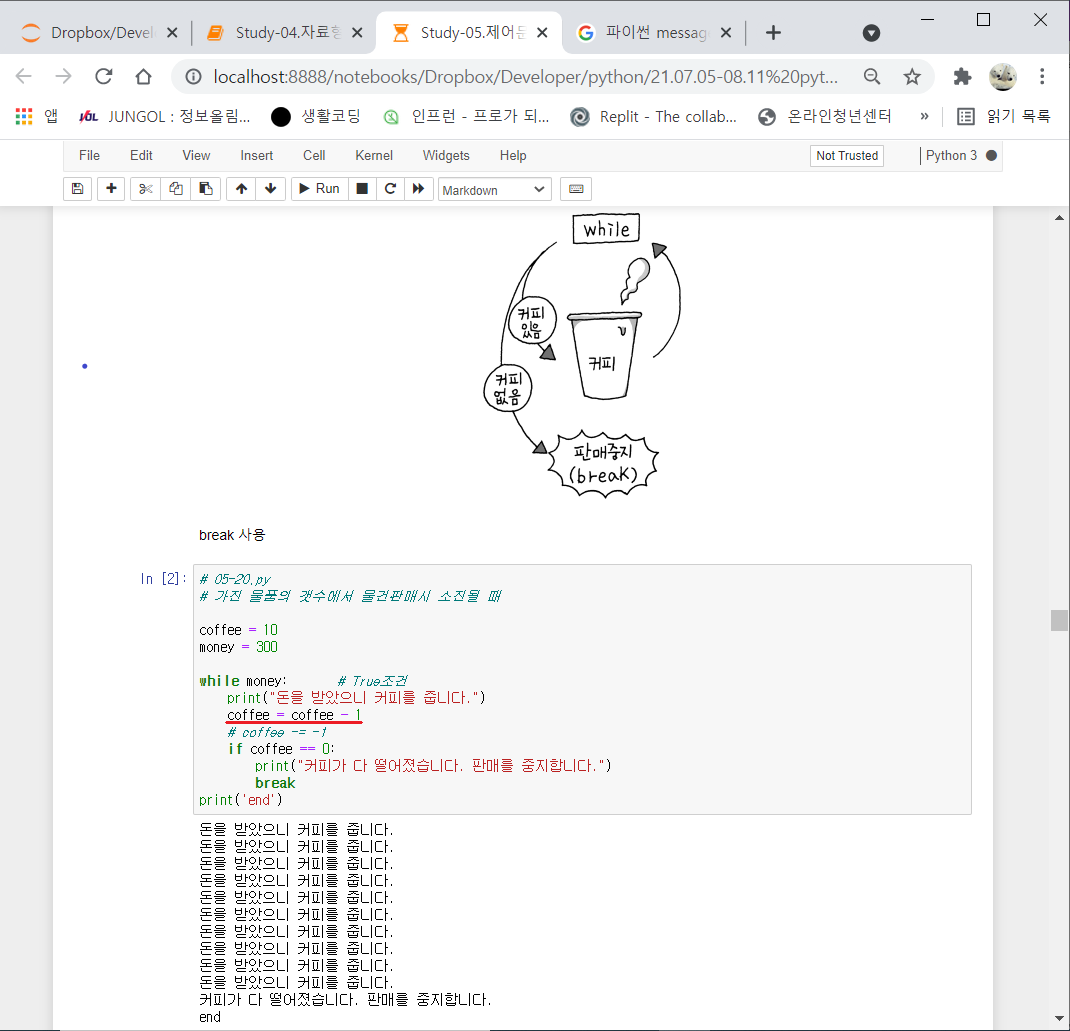
Task: Run the current cell
Action: (x=319, y=189)
